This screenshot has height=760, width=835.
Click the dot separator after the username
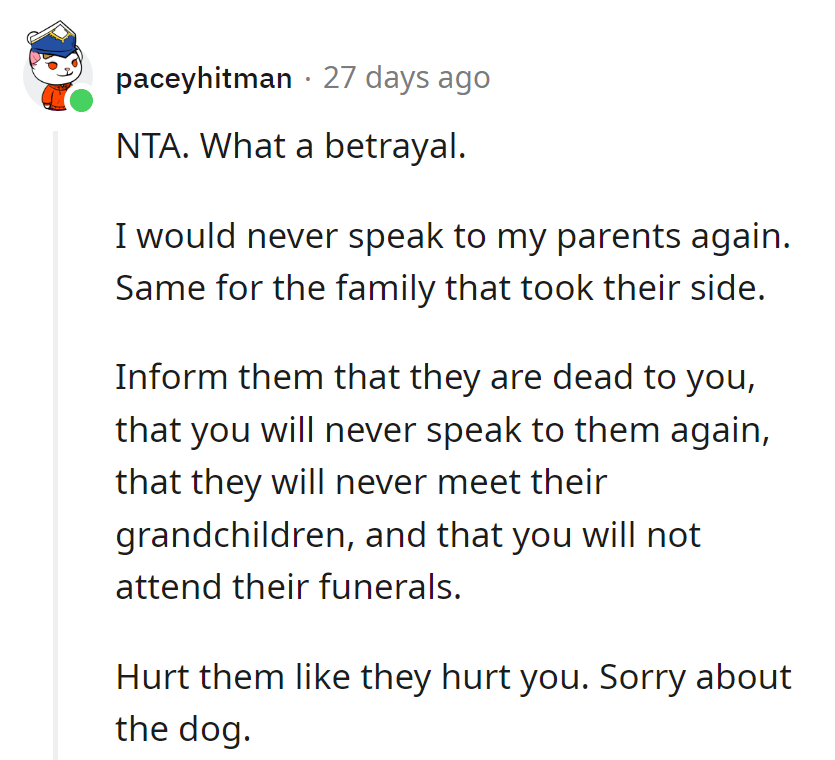[308, 78]
